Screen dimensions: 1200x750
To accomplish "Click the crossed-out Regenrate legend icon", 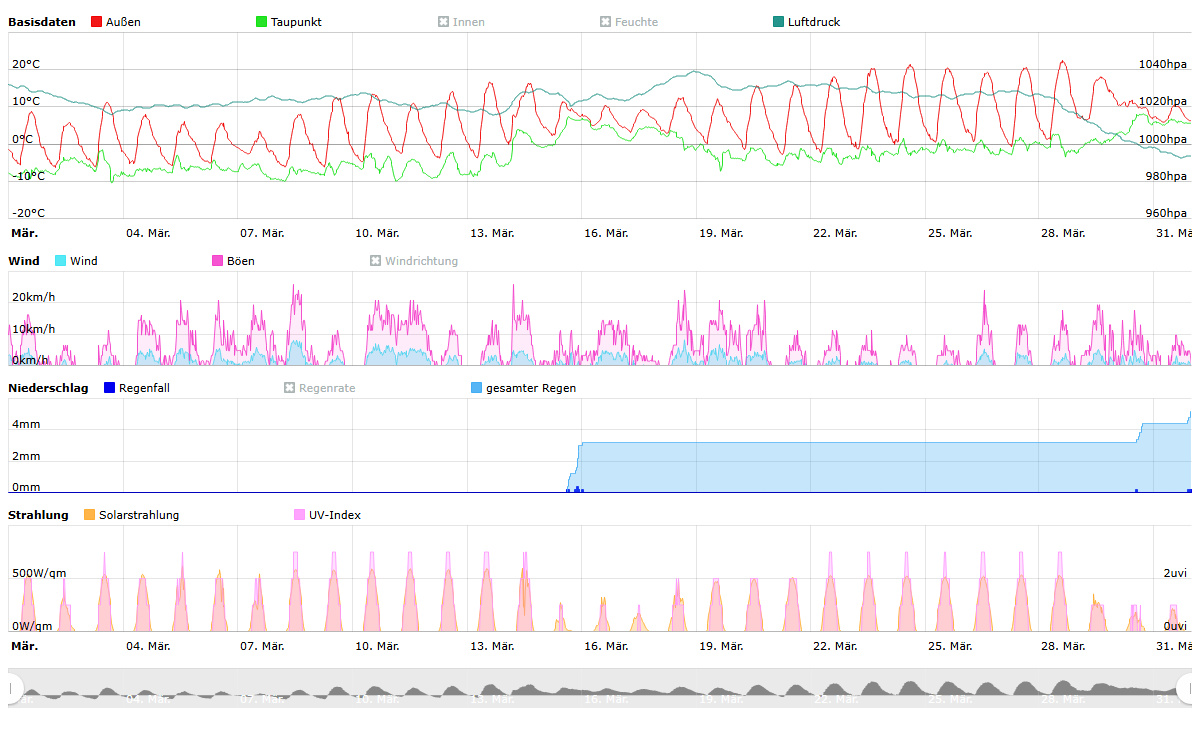I will click(x=290, y=388).
